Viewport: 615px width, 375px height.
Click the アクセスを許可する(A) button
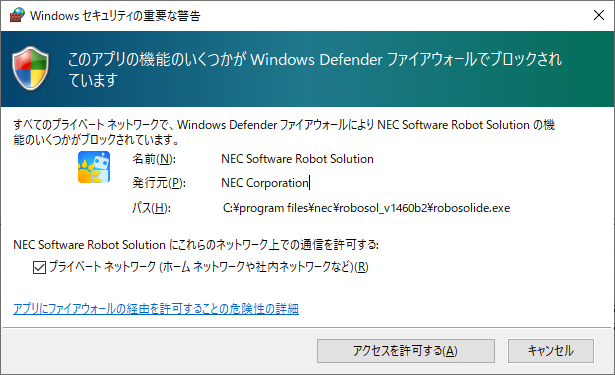tap(406, 351)
